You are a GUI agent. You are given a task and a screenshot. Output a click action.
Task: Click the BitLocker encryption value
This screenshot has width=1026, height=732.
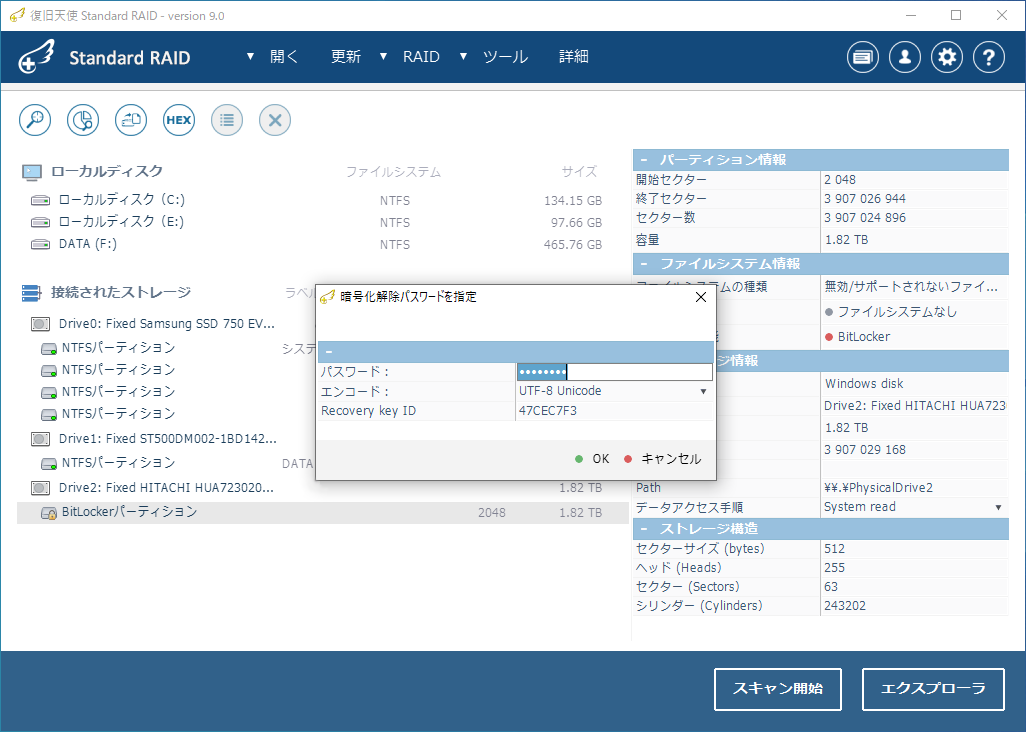pyautogui.click(x=864, y=337)
